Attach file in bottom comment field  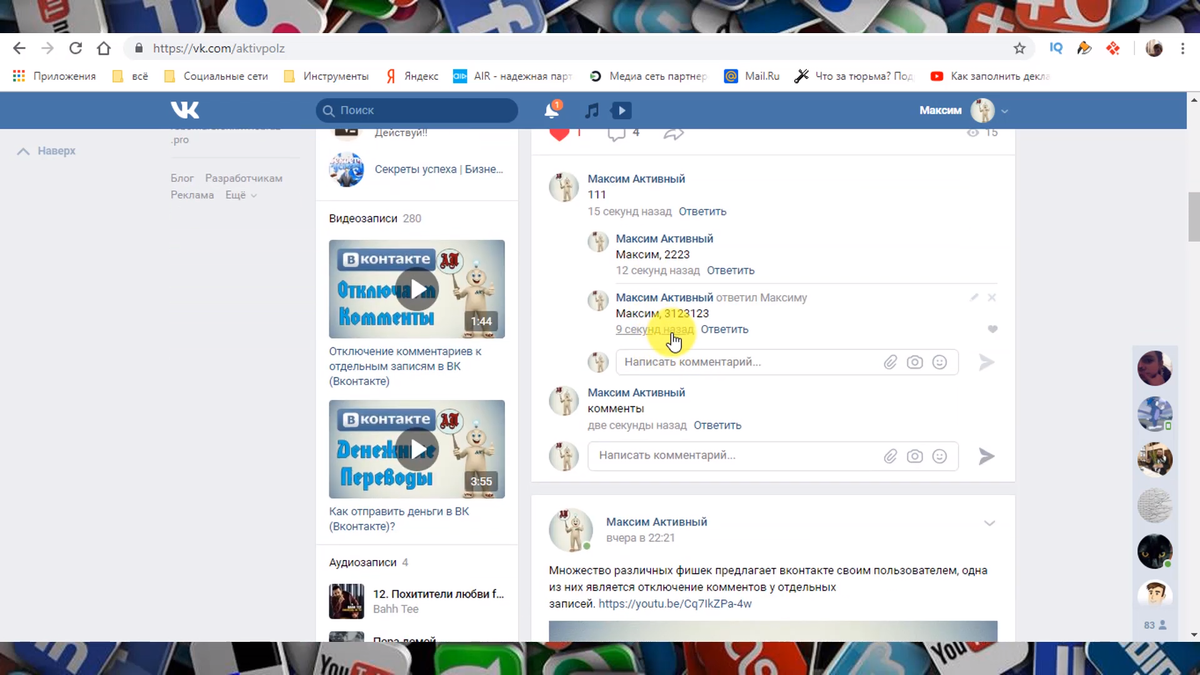click(890, 456)
